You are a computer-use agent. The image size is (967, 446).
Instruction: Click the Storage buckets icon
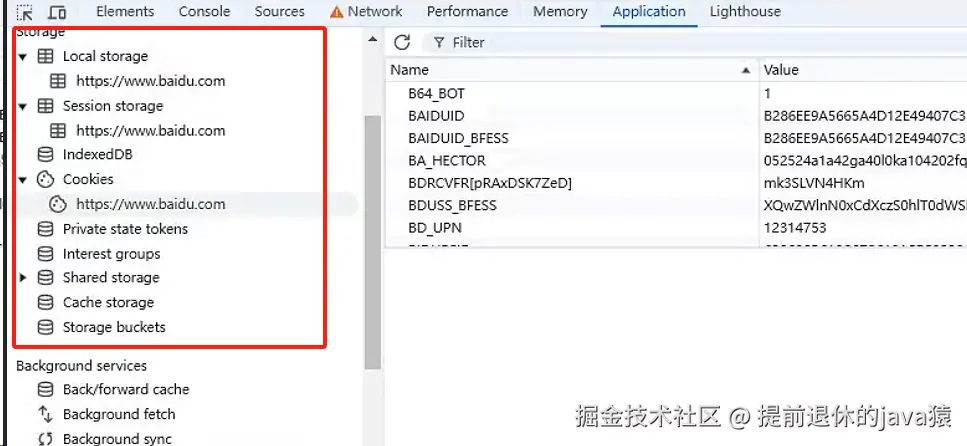tap(45, 328)
